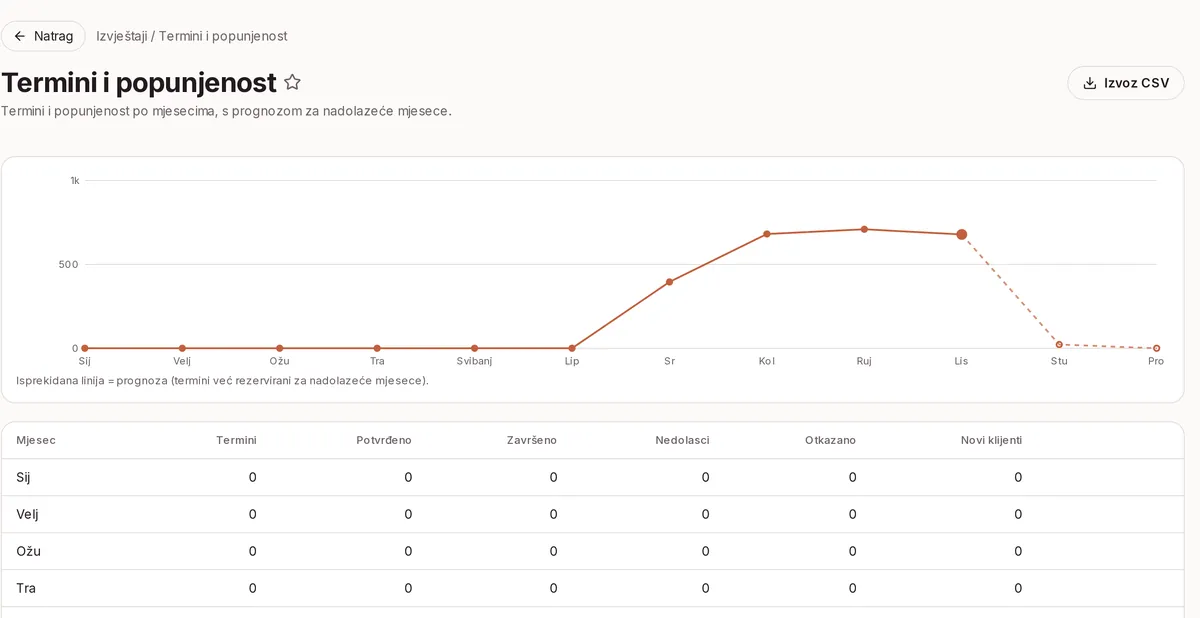
Task: Select the Tra row label in the table
Action: point(26,588)
